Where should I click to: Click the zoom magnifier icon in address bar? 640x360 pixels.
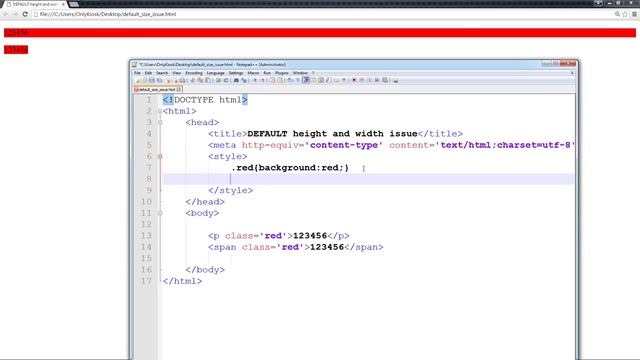pyautogui.click(x=617, y=14)
